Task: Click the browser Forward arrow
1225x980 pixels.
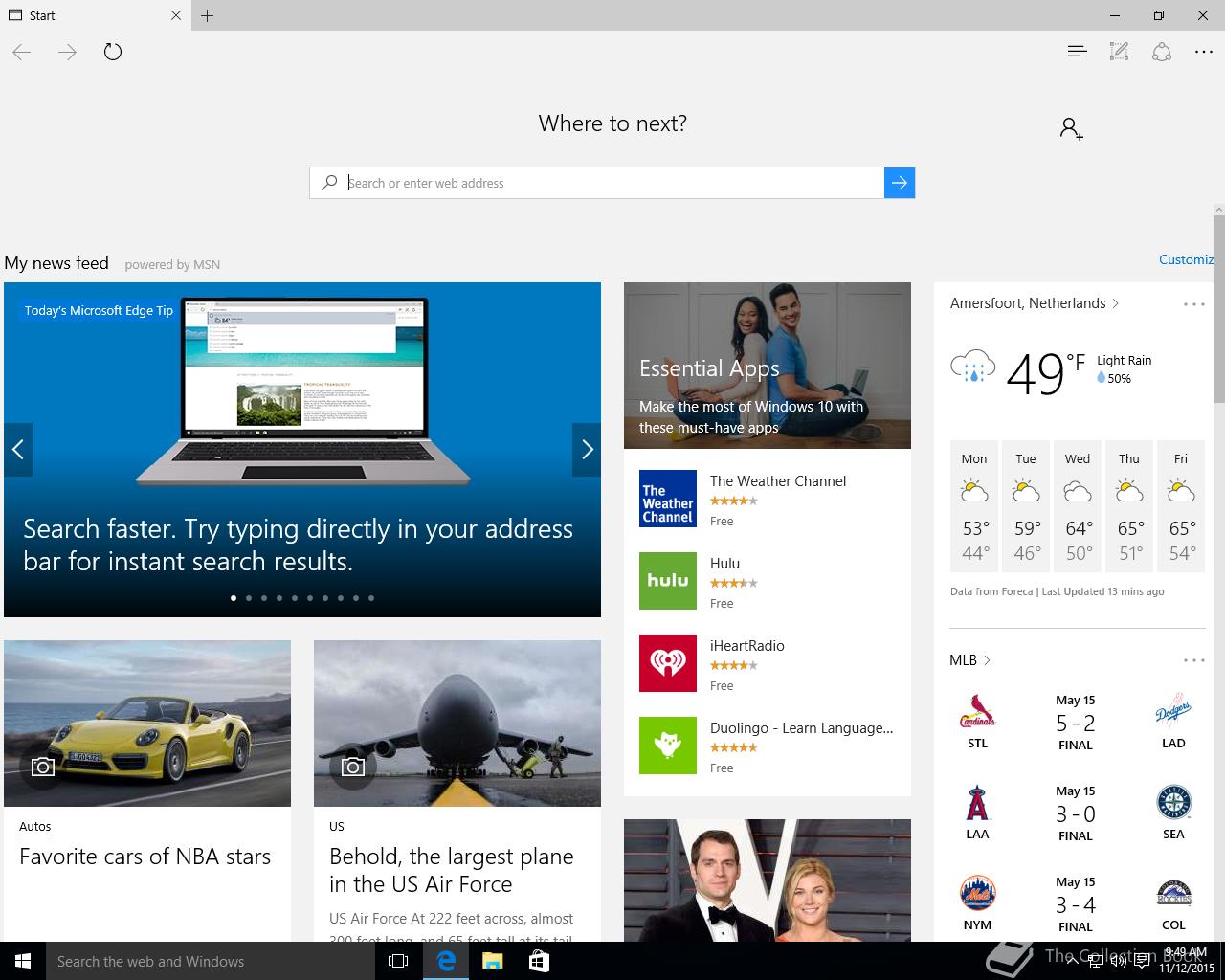Action: 67,52
